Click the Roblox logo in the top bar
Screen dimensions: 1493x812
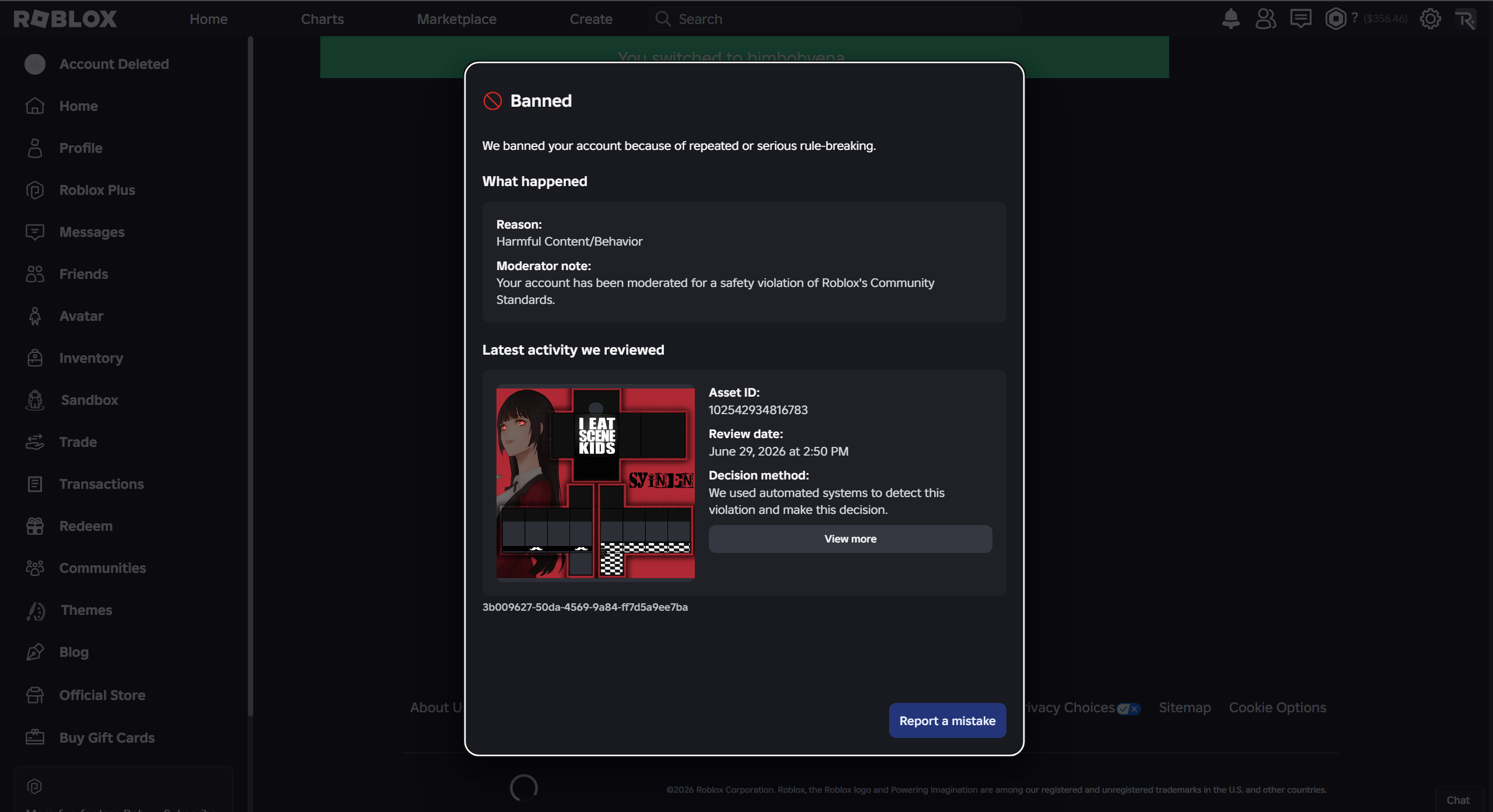(65, 19)
